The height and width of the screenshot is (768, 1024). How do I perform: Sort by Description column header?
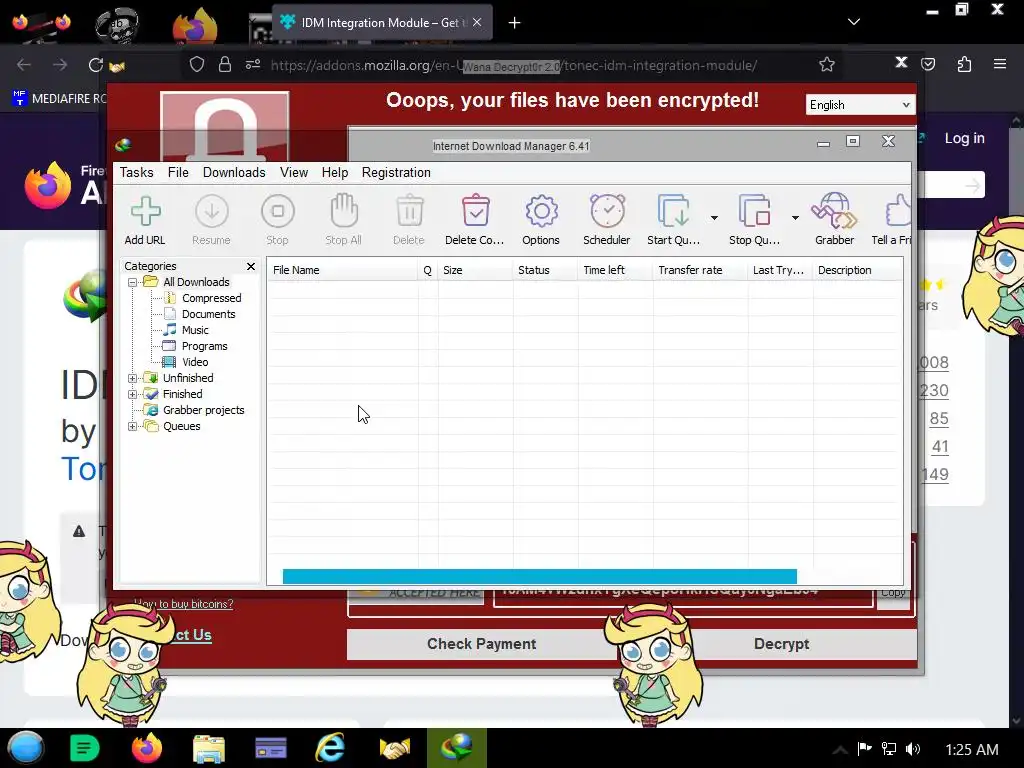[x=857, y=270]
